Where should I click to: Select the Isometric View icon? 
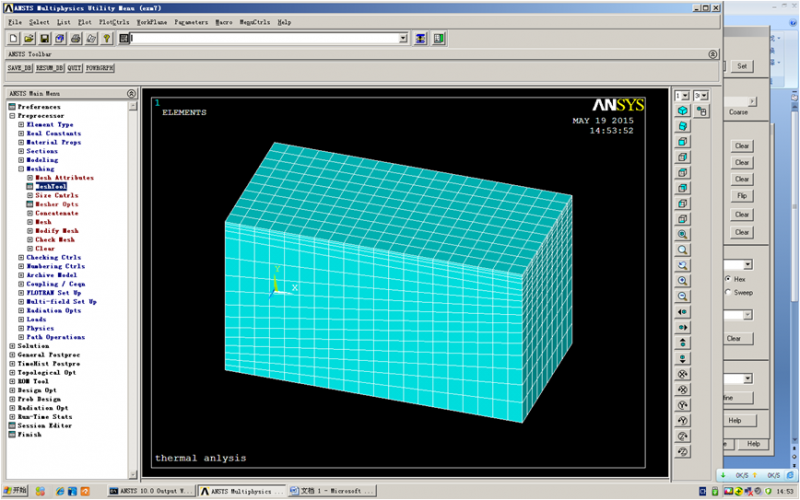pos(683,111)
